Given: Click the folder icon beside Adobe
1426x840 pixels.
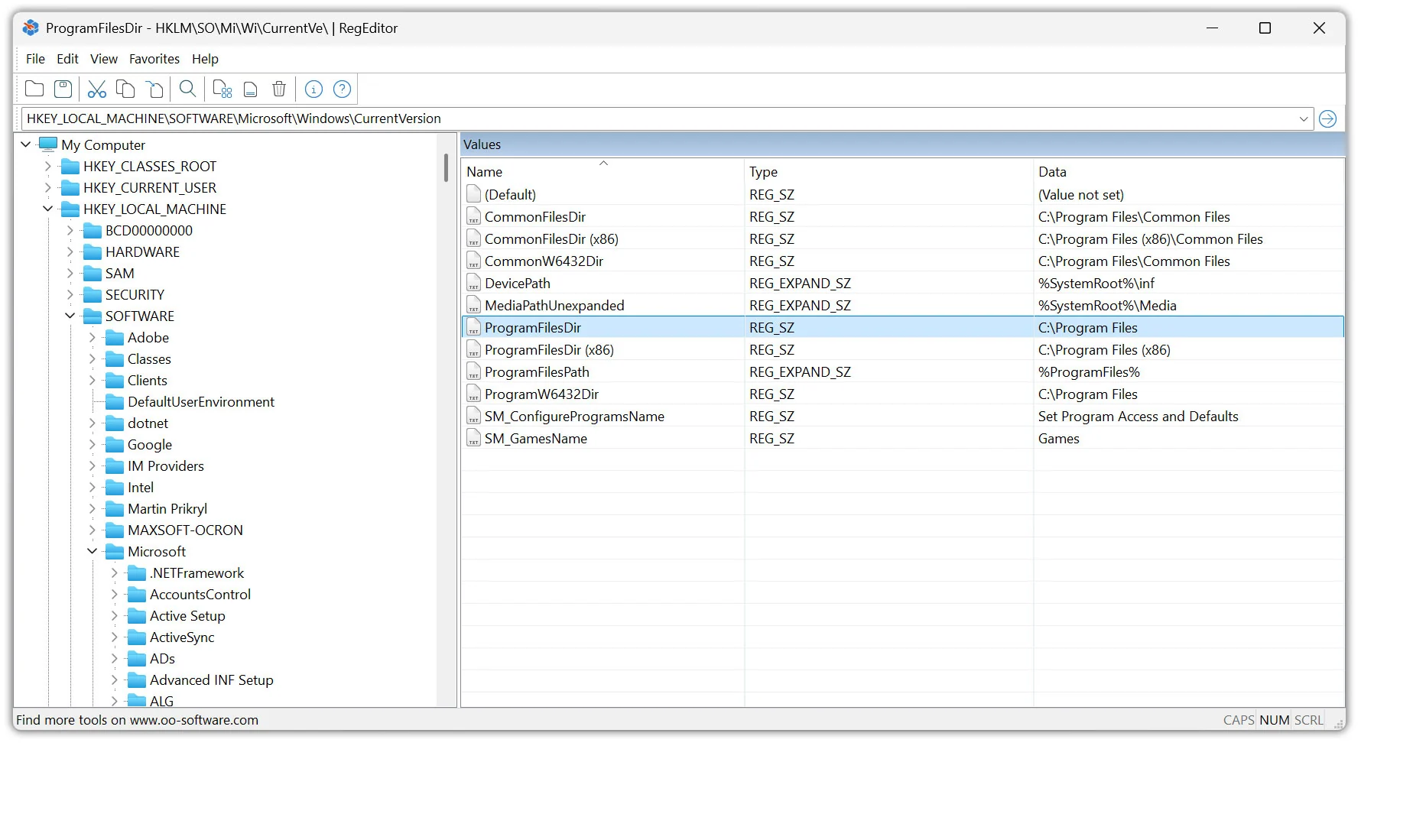Looking at the screenshot, I should pos(115,338).
